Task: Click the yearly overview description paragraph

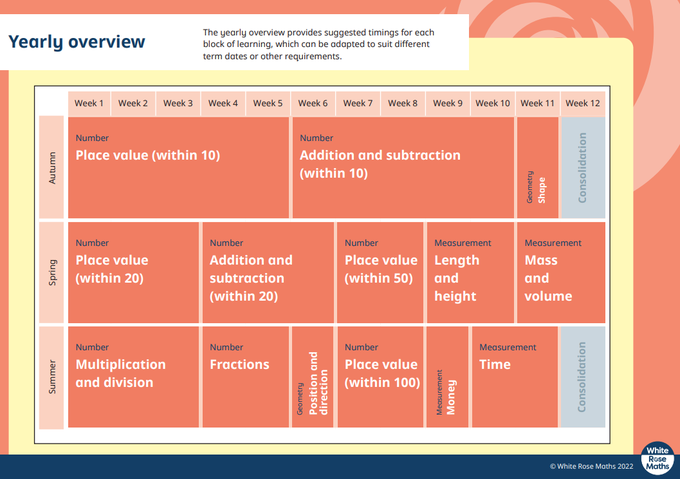Action: (x=318, y=44)
